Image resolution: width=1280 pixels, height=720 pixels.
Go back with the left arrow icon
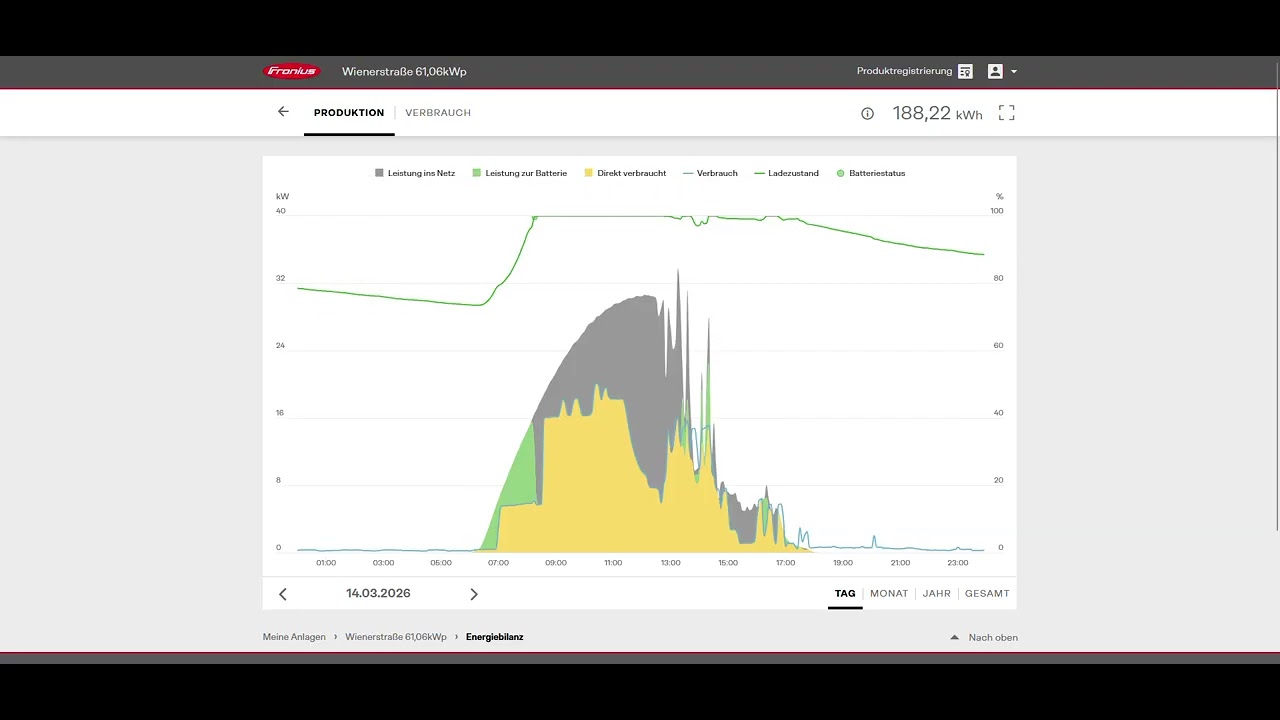(283, 112)
